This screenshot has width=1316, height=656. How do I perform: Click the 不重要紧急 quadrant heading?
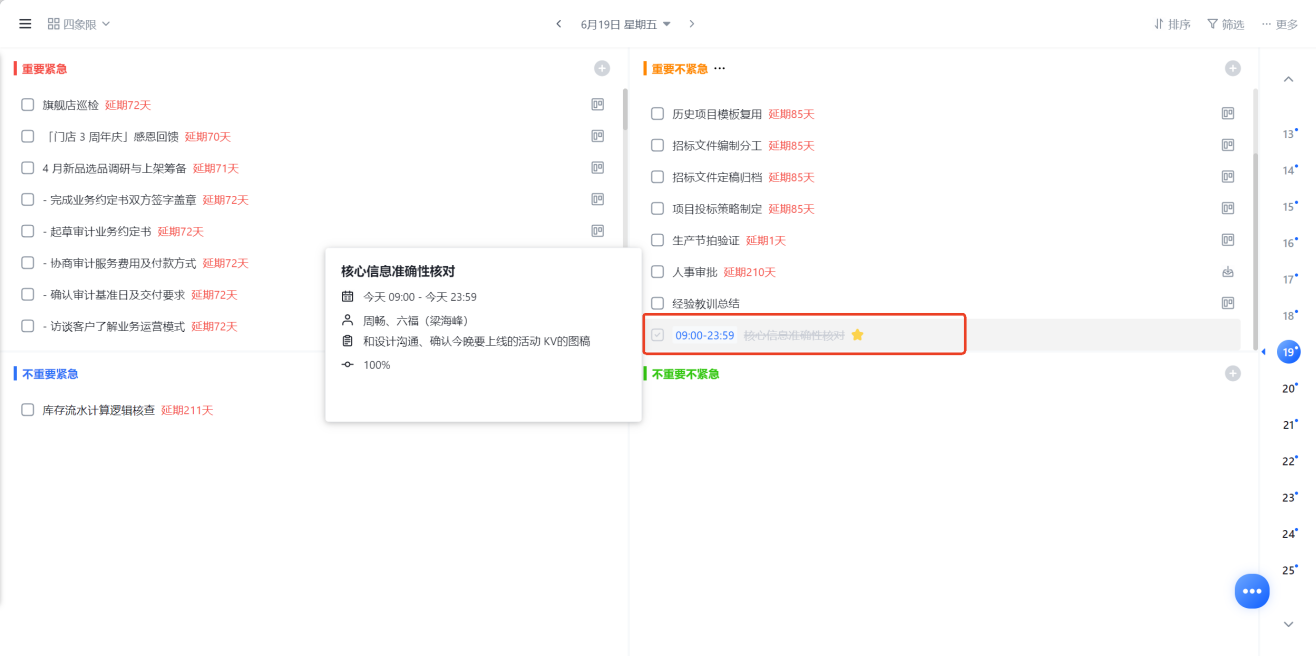tap(50, 374)
